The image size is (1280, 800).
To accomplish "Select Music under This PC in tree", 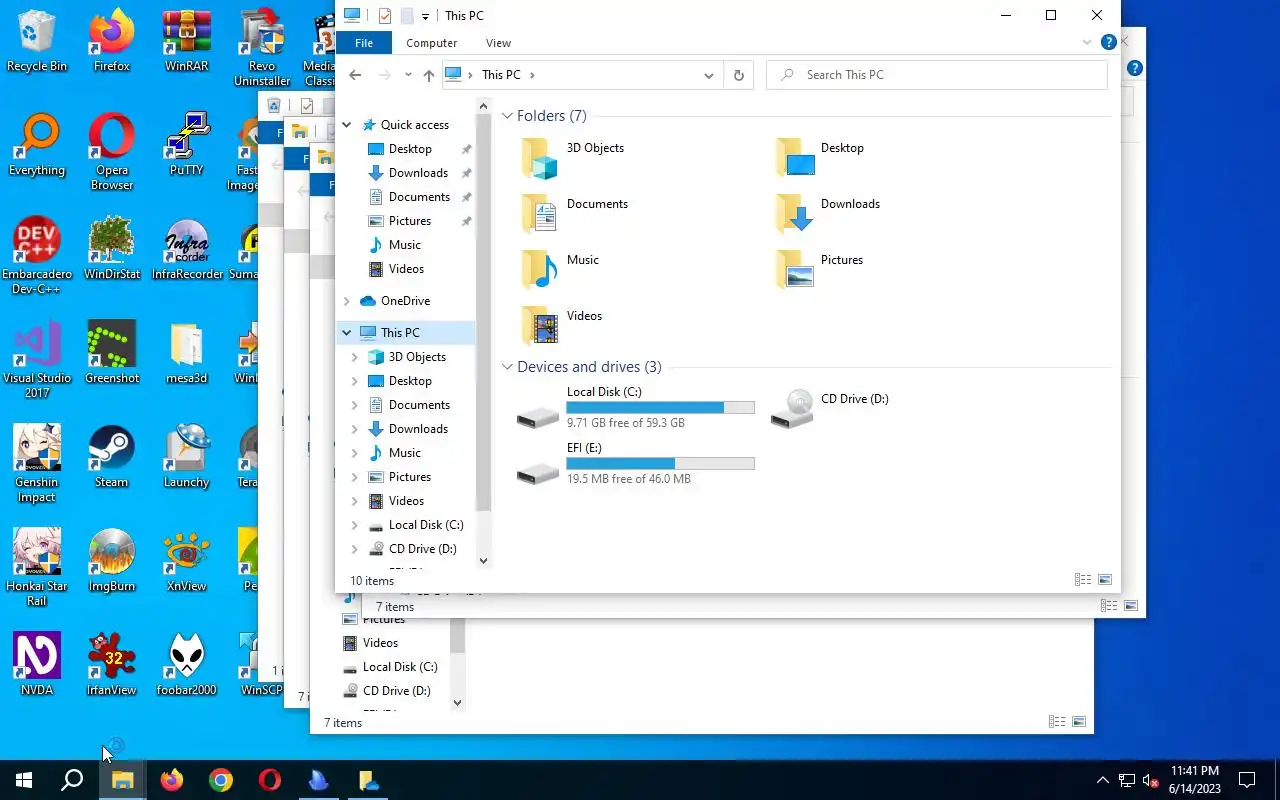I will (404, 453).
